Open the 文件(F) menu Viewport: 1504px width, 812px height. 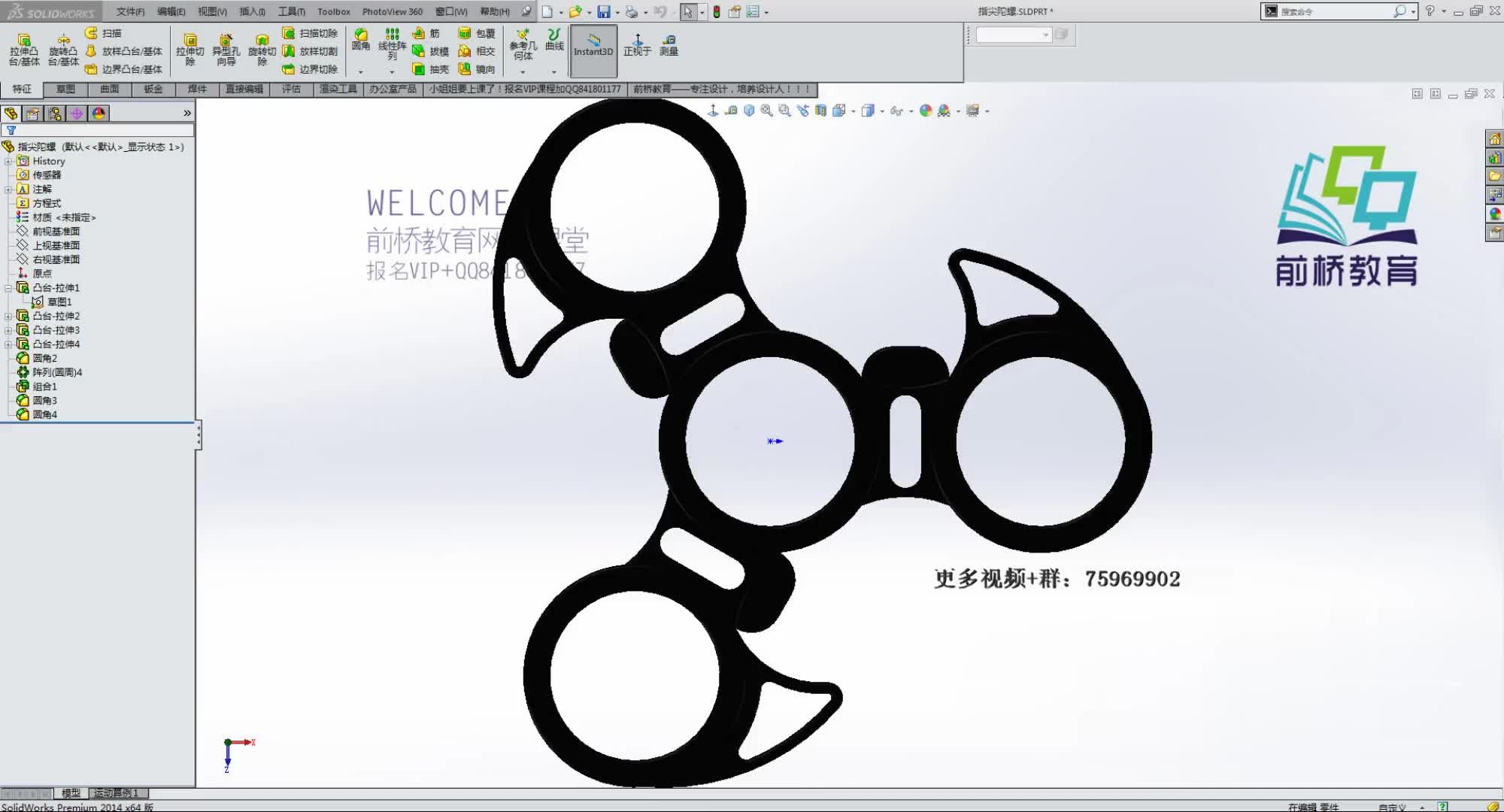pos(130,11)
